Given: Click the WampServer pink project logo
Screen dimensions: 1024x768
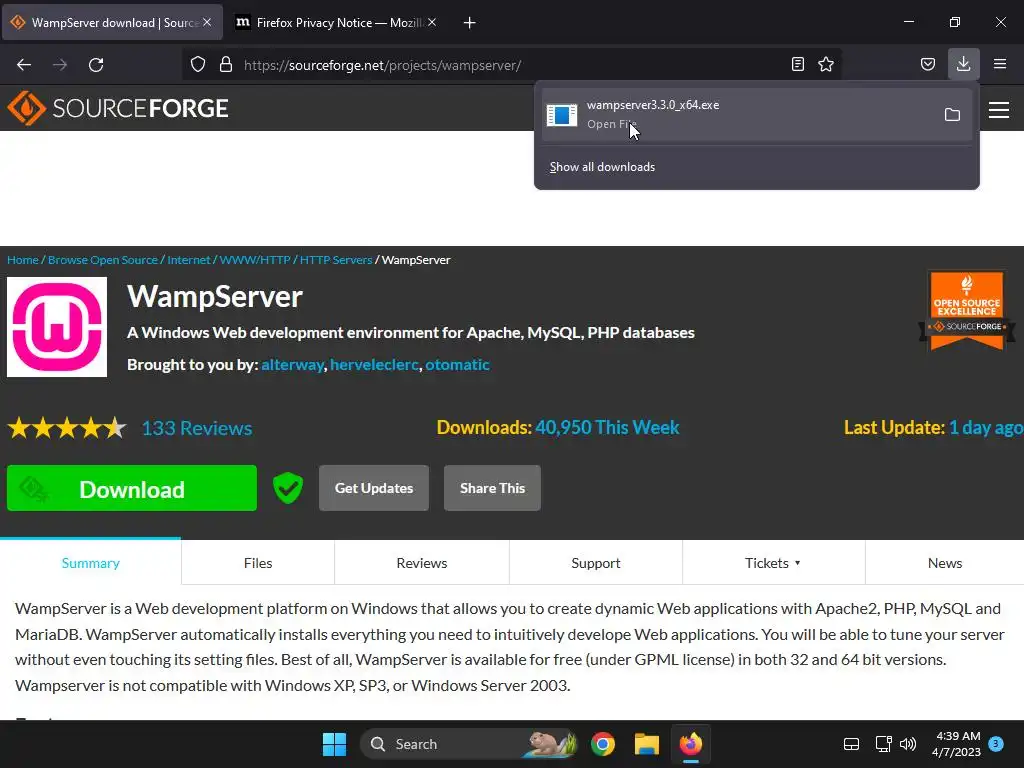Looking at the screenshot, I should pyautogui.click(x=57, y=327).
